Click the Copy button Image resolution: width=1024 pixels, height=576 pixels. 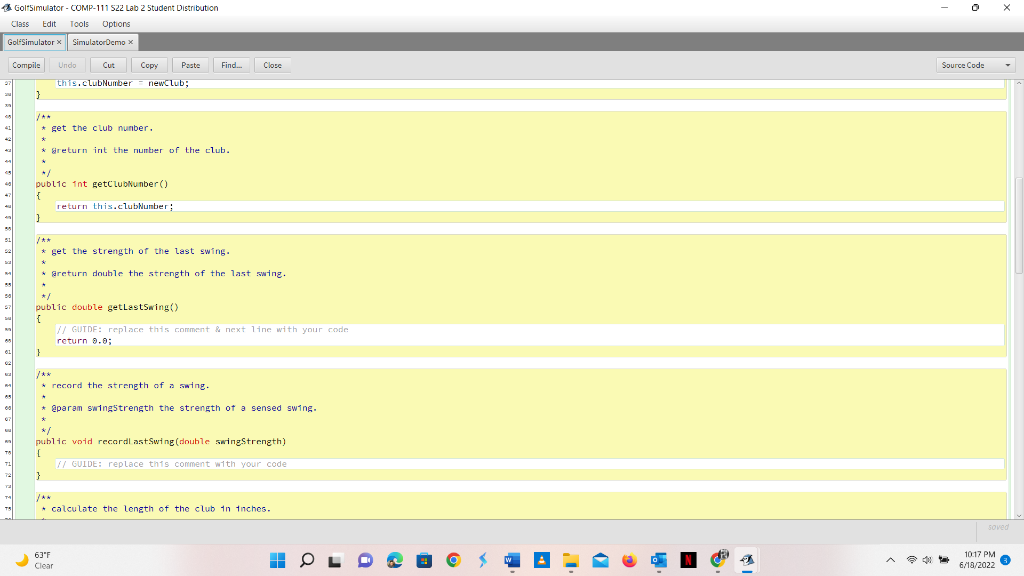click(149, 65)
